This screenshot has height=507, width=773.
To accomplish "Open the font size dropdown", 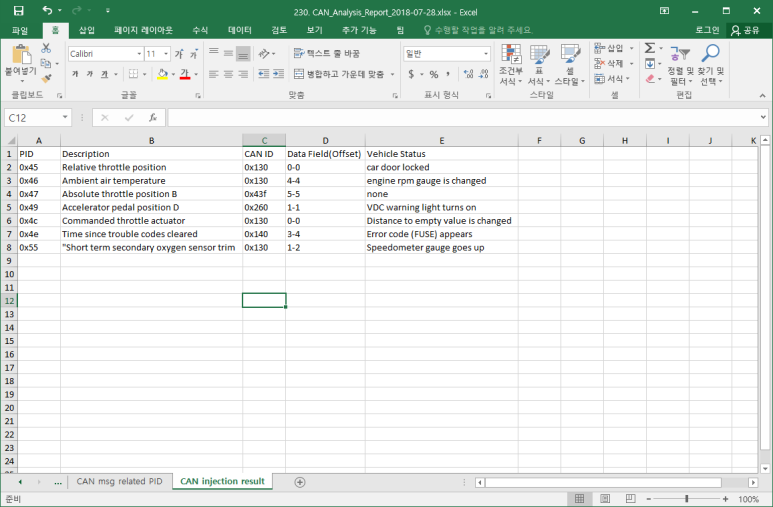I will [166, 54].
